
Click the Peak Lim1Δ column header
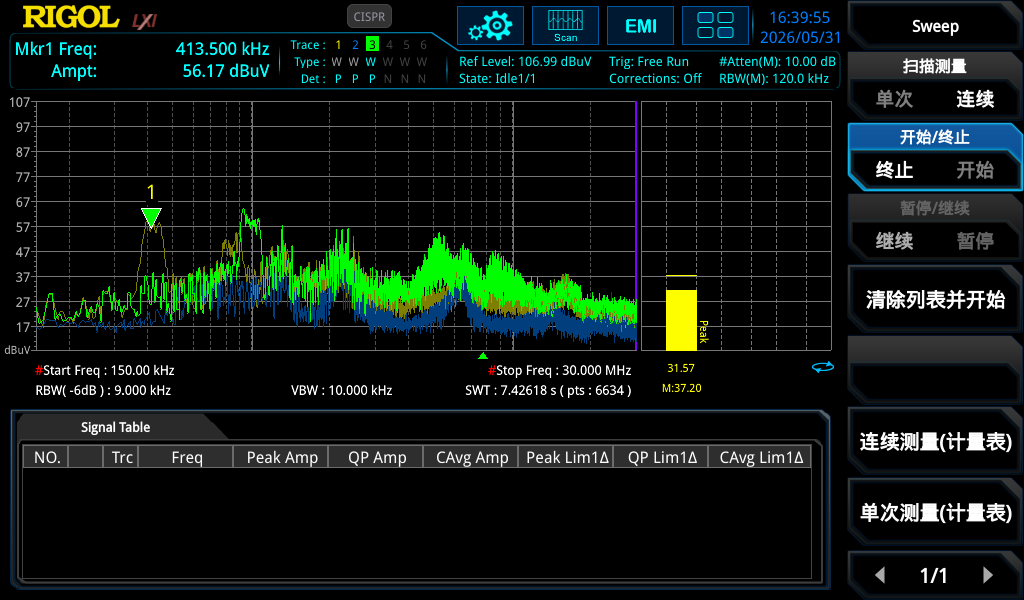point(567,457)
